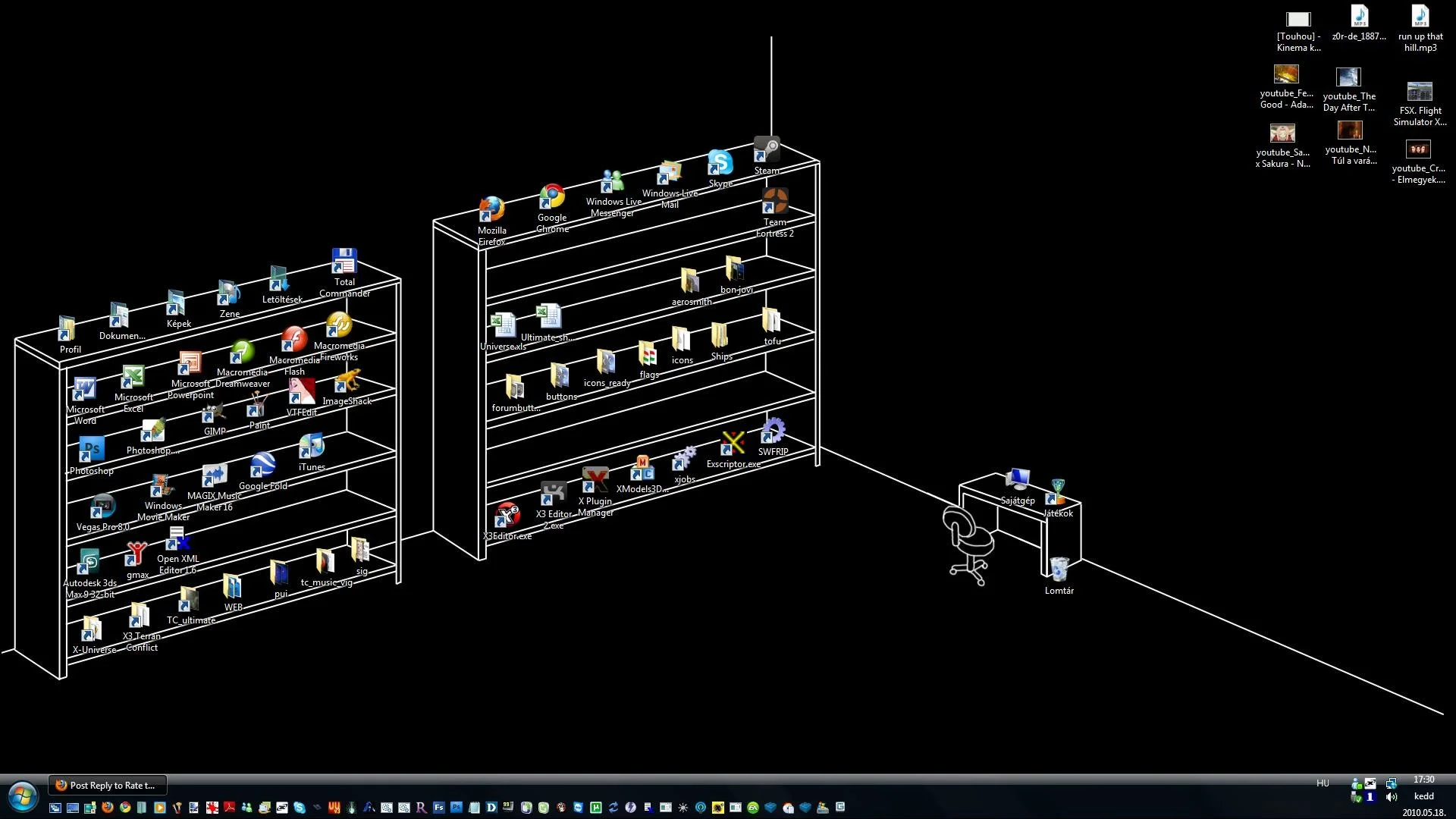Select the Universe.xls spreadsheet
The image size is (1456, 819).
click(503, 325)
